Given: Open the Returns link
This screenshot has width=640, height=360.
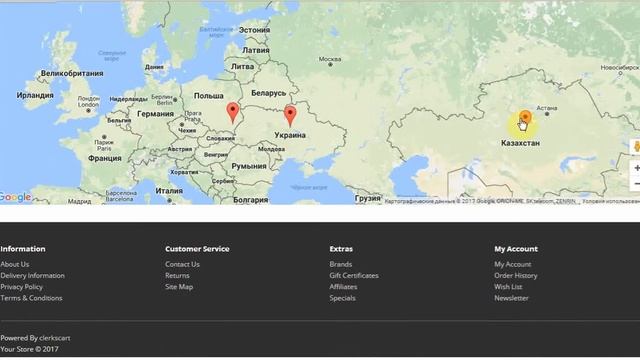Looking at the screenshot, I should point(177,276).
